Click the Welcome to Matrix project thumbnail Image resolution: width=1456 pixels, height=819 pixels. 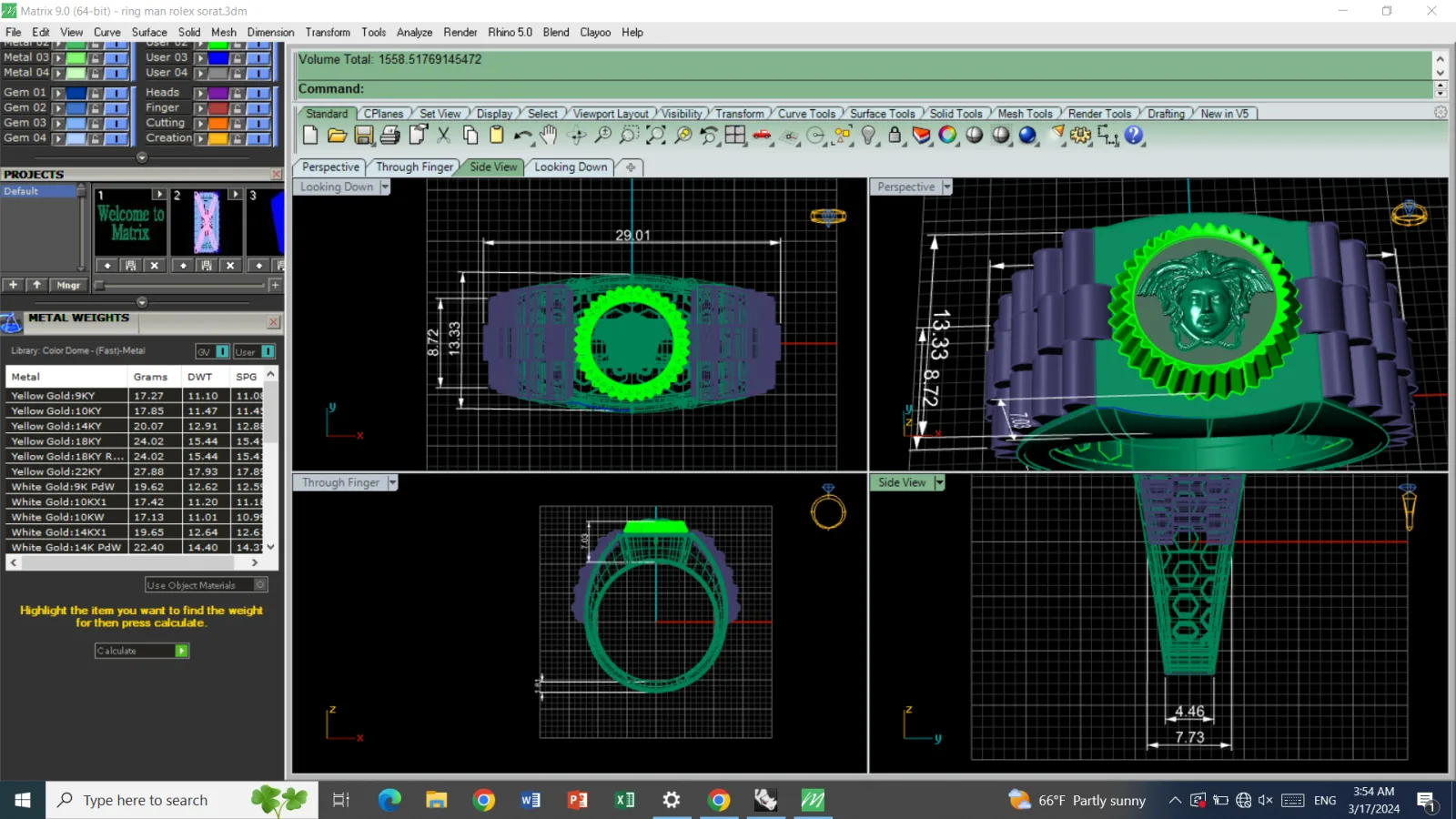pyautogui.click(x=131, y=222)
